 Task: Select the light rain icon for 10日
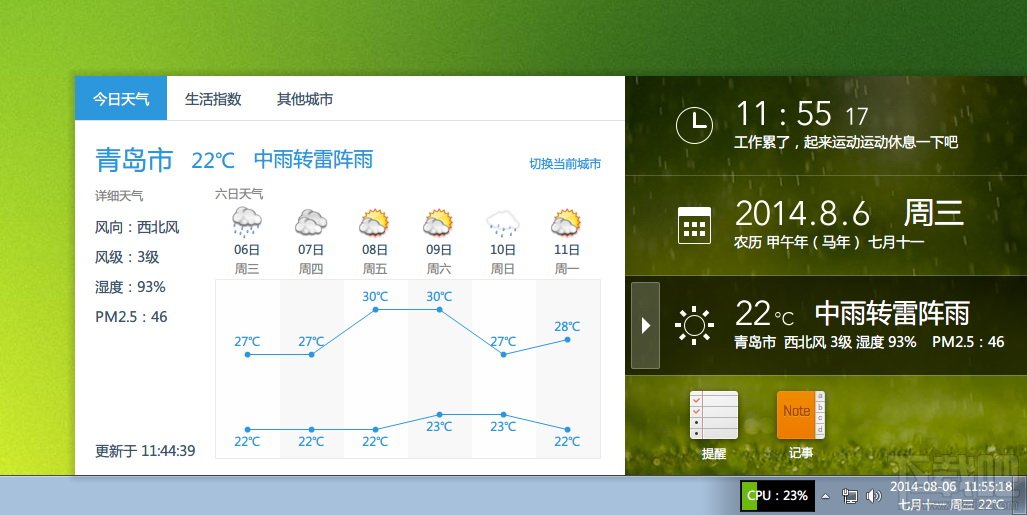pos(502,223)
